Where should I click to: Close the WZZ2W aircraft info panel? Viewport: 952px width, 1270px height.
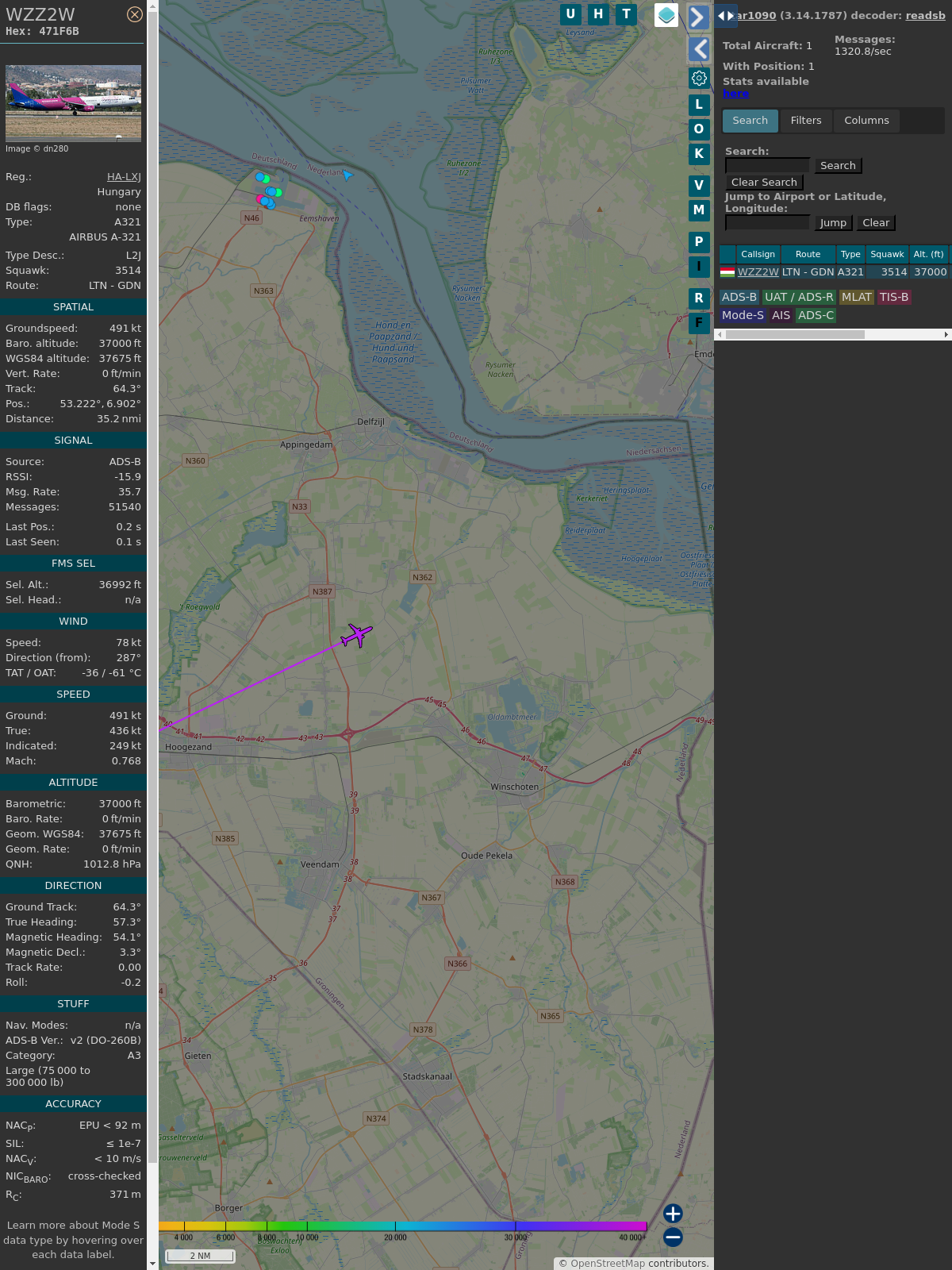click(x=135, y=14)
